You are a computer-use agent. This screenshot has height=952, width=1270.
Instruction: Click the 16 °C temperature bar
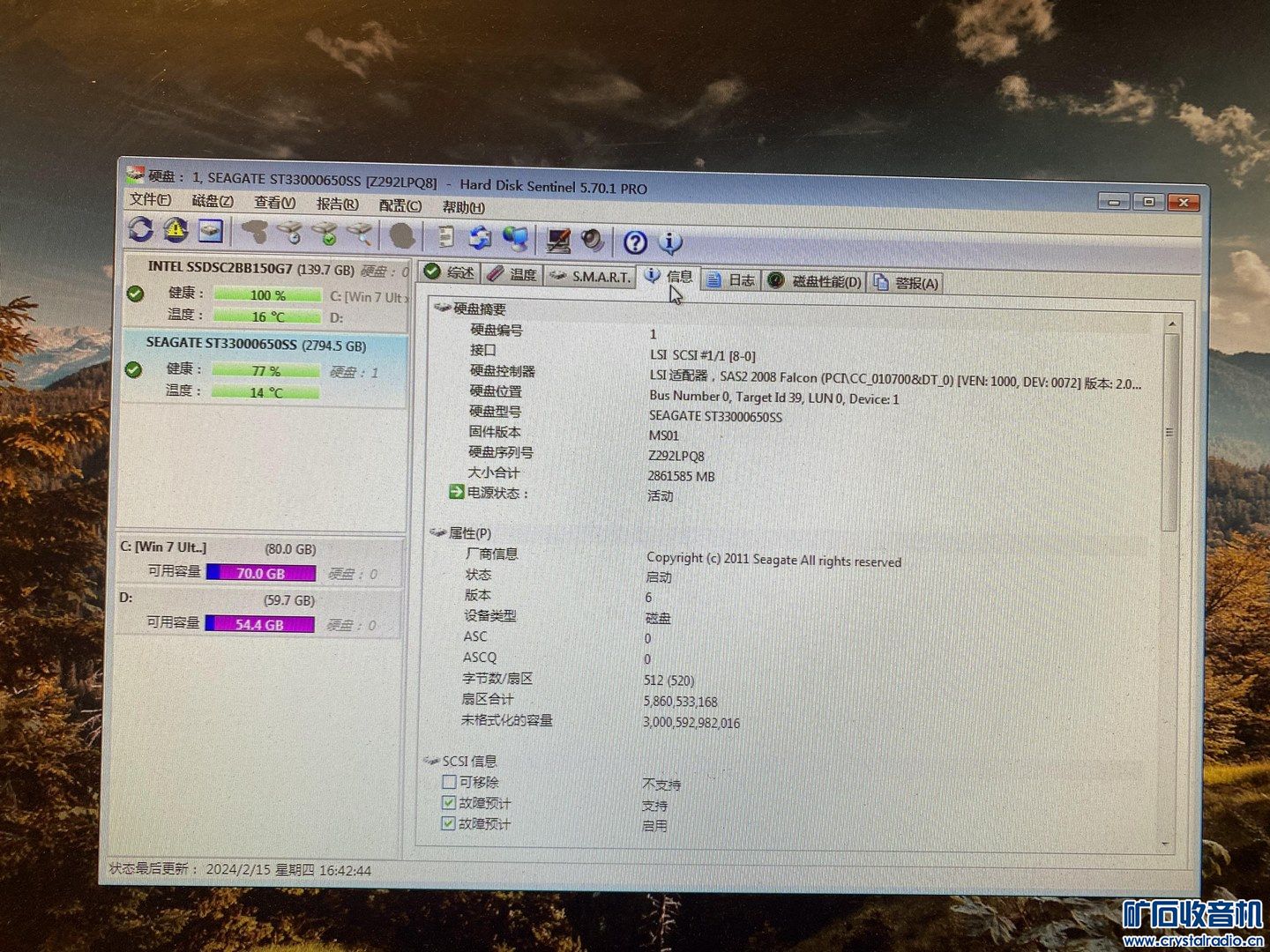pyautogui.click(x=268, y=316)
